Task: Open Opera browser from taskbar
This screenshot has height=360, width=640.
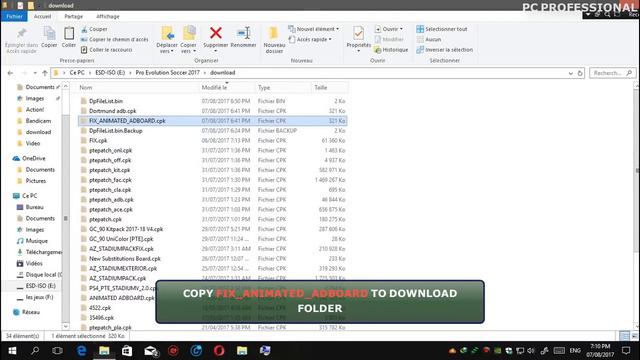Action: (x=219, y=351)
